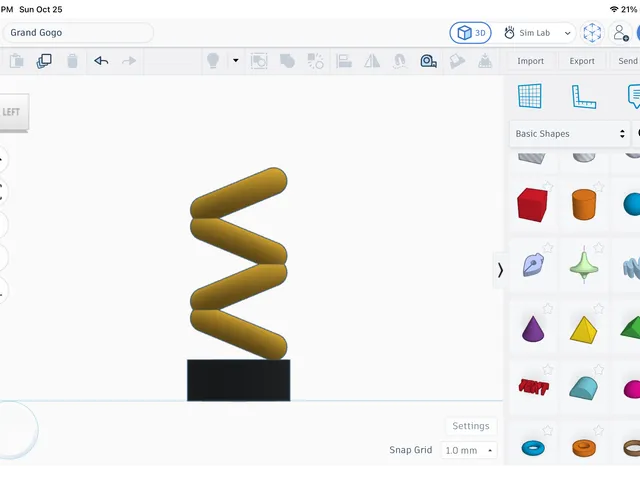Click the date Sun Oct 25 in status bar
Image resolution: width=640 pixels, height=480 pixels.
coord(41,9)
